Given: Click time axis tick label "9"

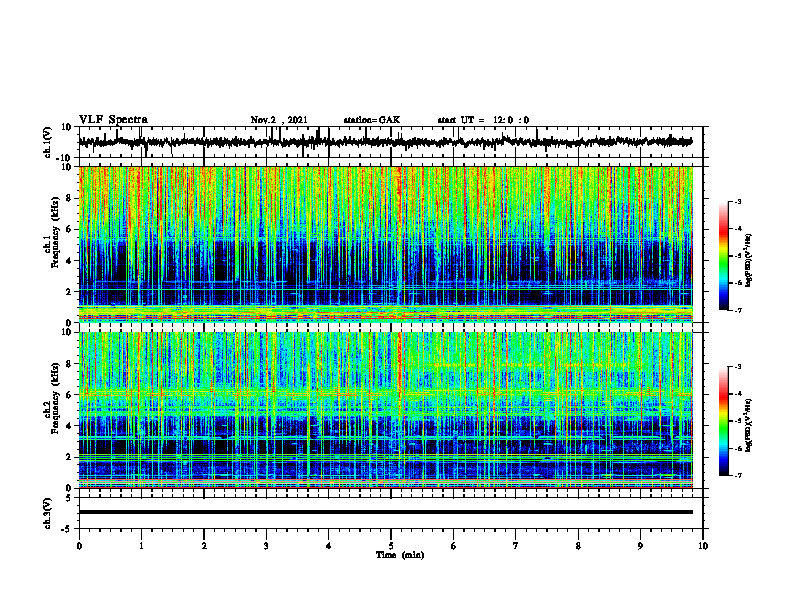Looking at the screenshot, I should click(640, 546).
